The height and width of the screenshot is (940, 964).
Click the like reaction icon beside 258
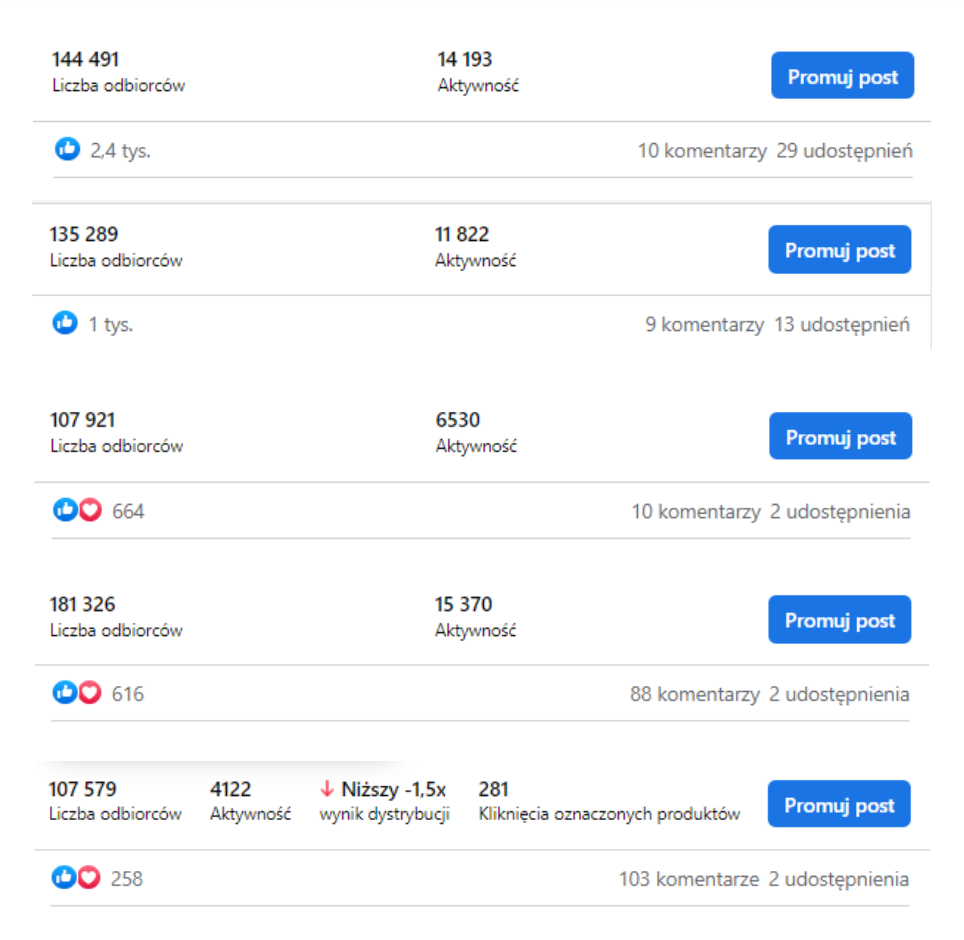[64, 877]
